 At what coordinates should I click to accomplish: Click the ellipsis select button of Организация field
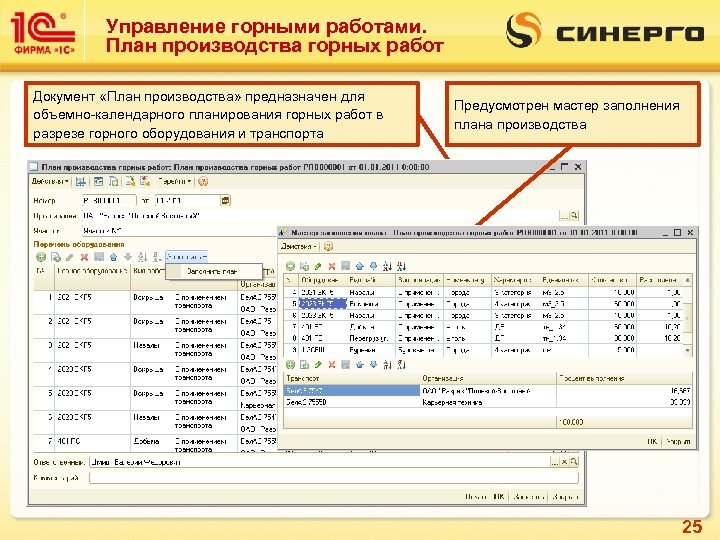564,215
